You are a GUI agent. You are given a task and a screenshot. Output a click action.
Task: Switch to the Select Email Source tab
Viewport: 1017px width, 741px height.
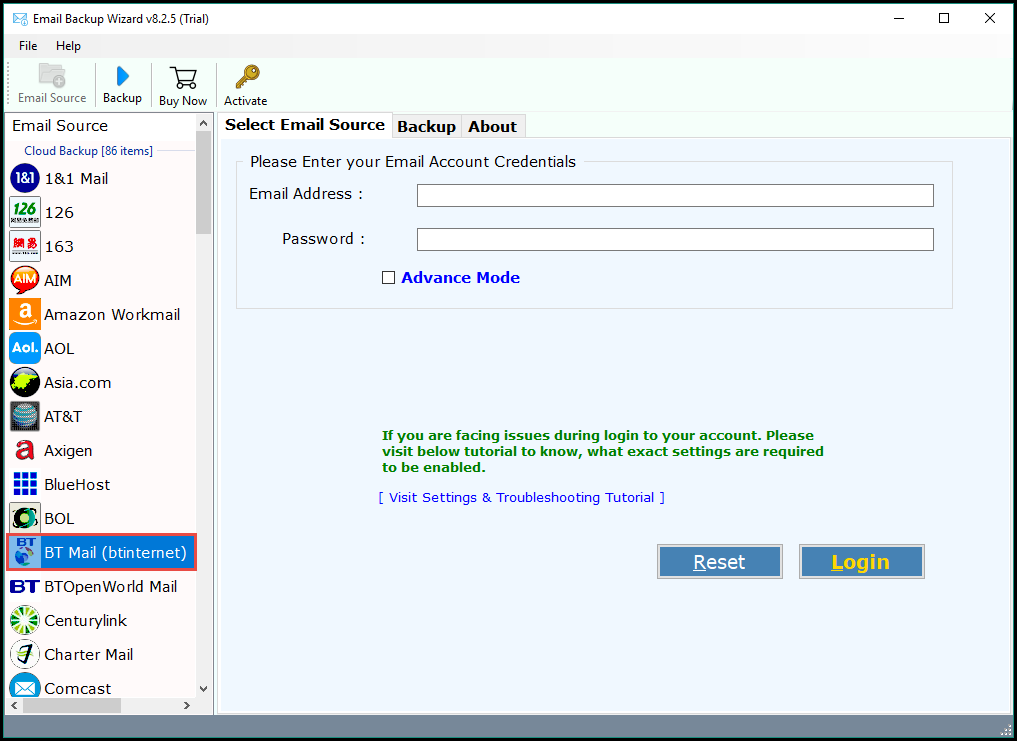305,125
